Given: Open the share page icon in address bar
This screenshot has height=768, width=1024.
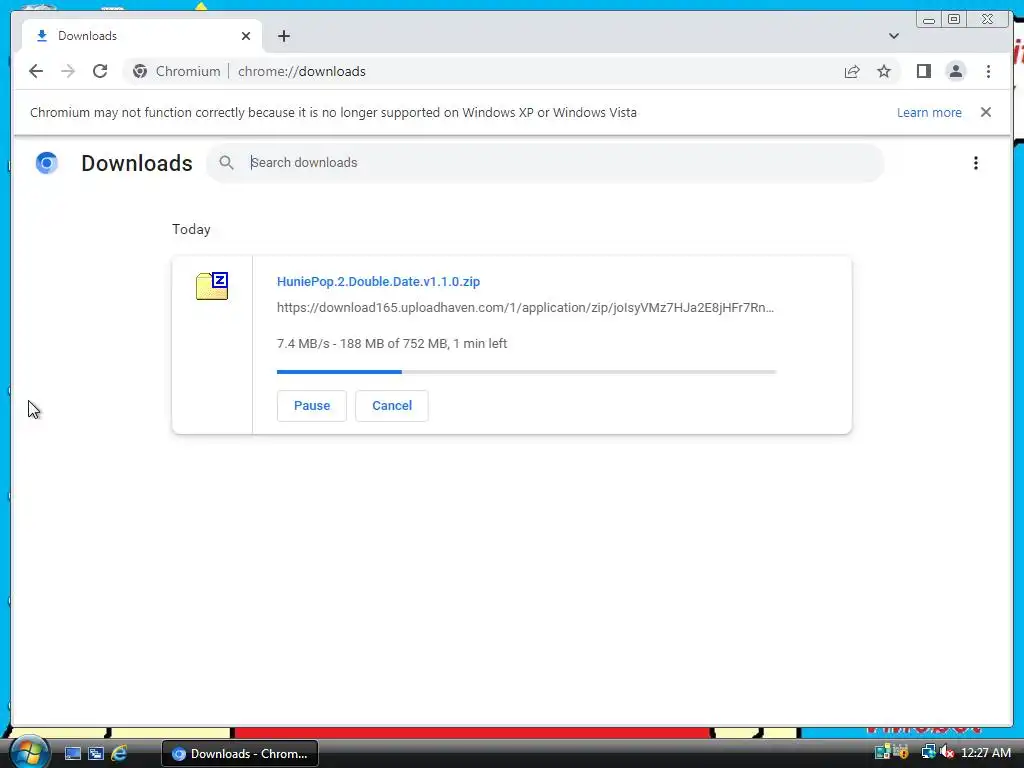Looking at the screenshot, I should pyautogui.click(x=852, y=71).
